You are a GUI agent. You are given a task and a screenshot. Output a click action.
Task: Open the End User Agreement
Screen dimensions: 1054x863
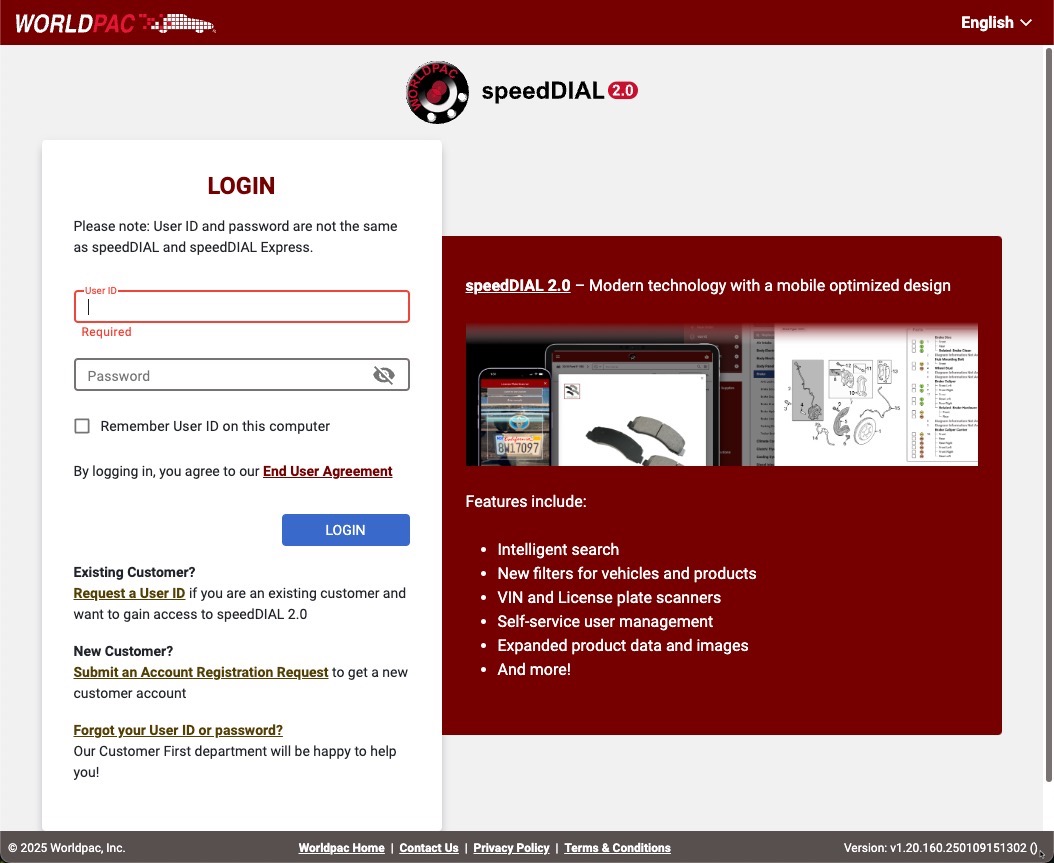[327, 471]
